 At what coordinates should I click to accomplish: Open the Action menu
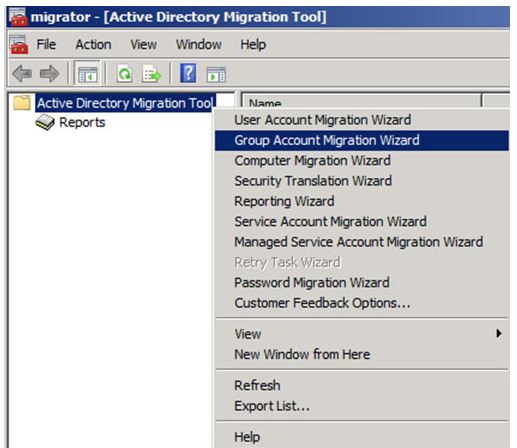point(93,44)
